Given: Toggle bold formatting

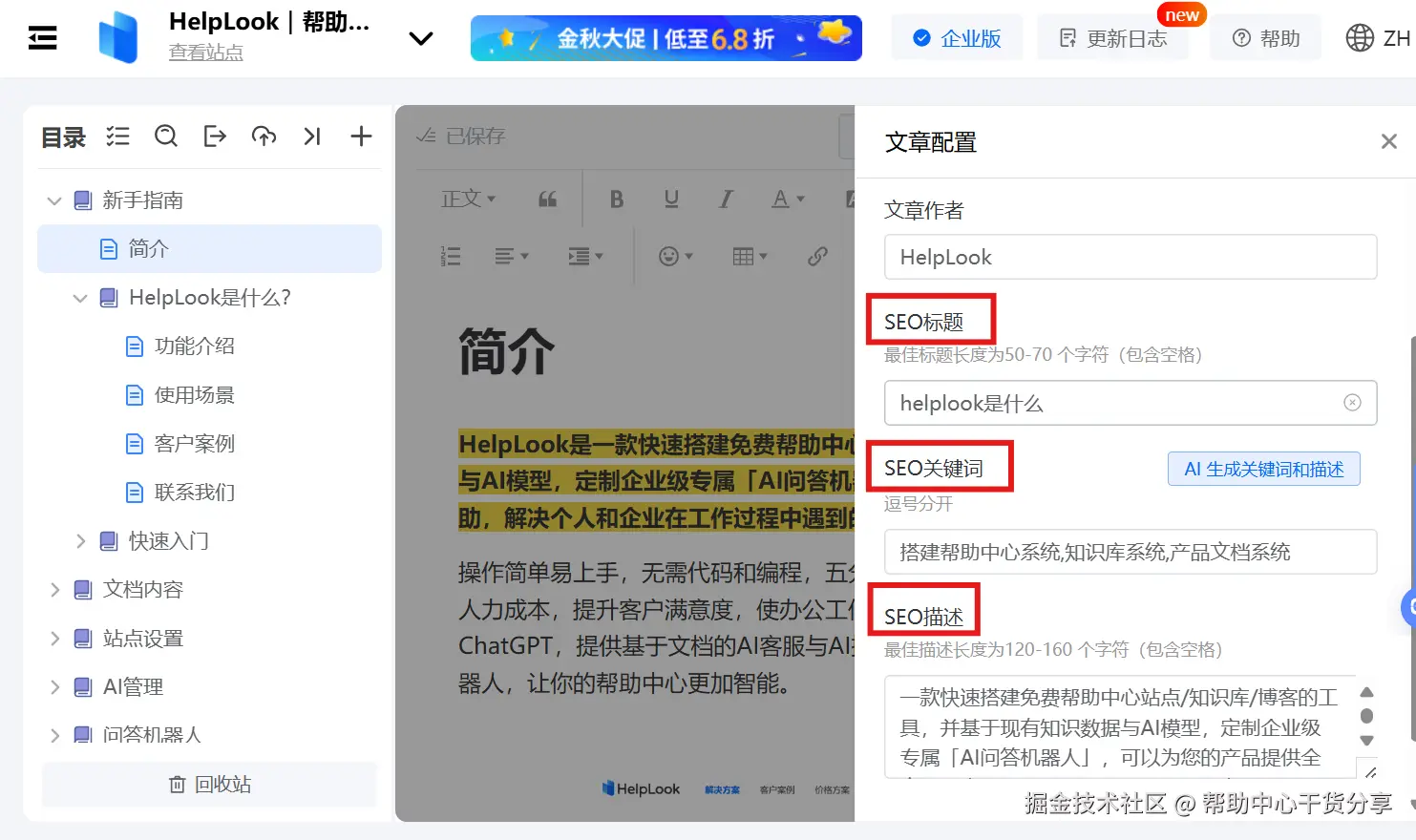Looking at the screenshot, I should coord(617,199).
